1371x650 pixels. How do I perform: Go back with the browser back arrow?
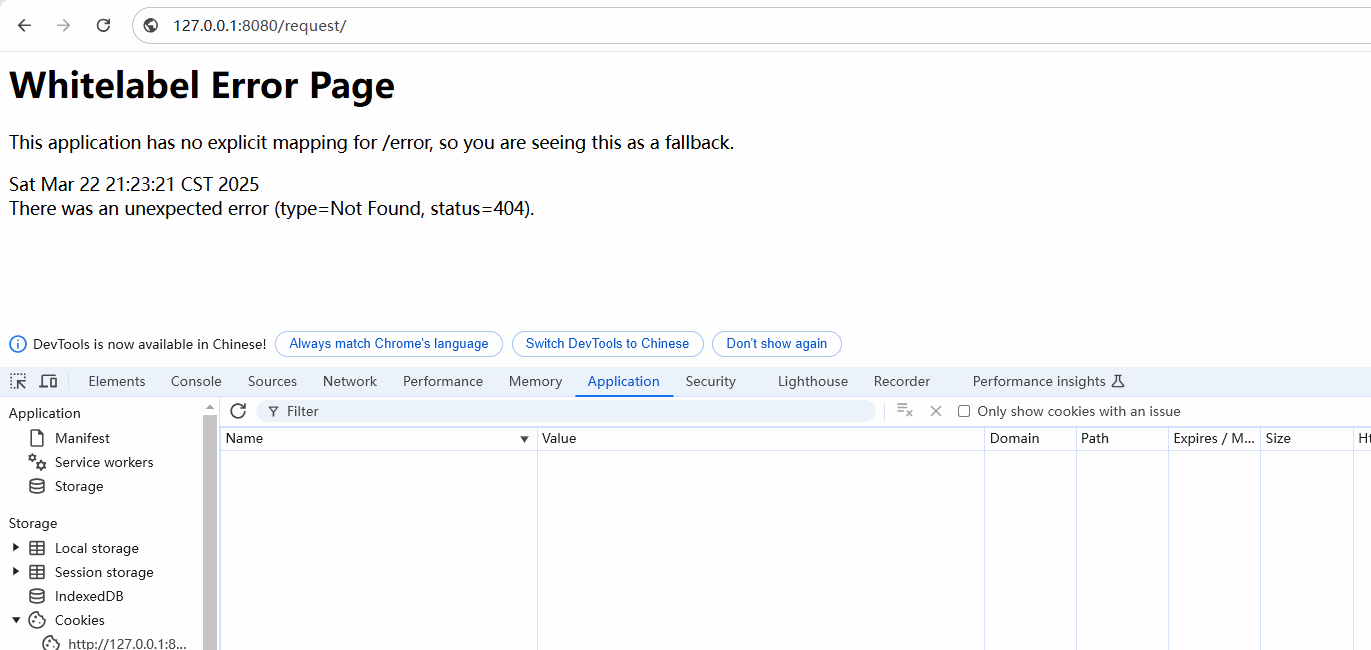pyautogui.click(x=24, y=25)
